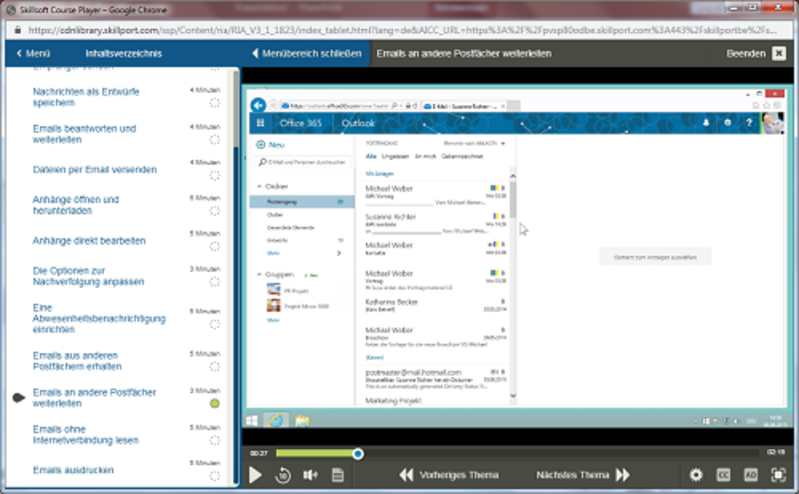Select the Alle filter tab
The image size is (799, 494).
[x=371, y=157]
